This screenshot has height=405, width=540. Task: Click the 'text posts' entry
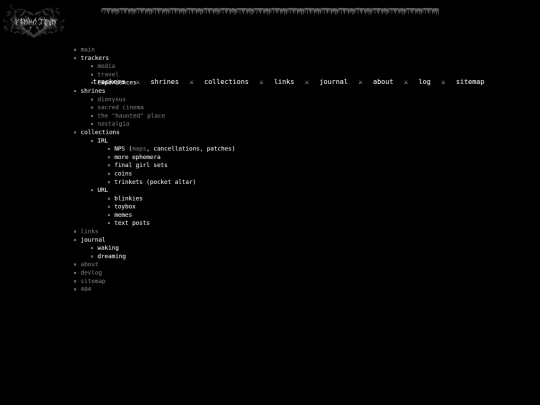[x=132, y=223]
